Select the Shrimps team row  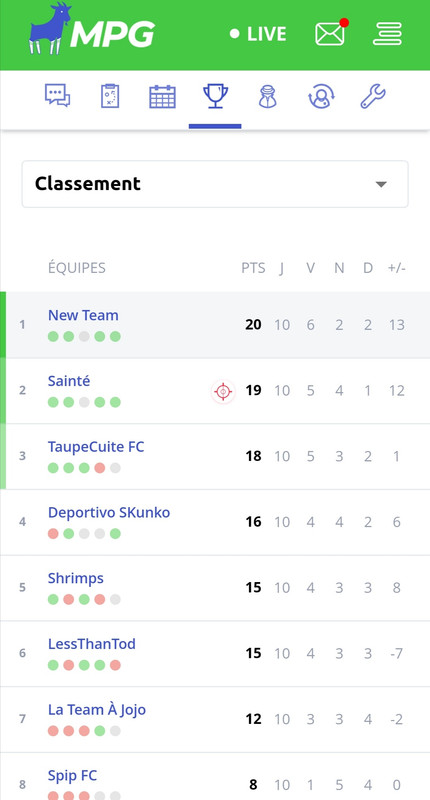point(215,588)
